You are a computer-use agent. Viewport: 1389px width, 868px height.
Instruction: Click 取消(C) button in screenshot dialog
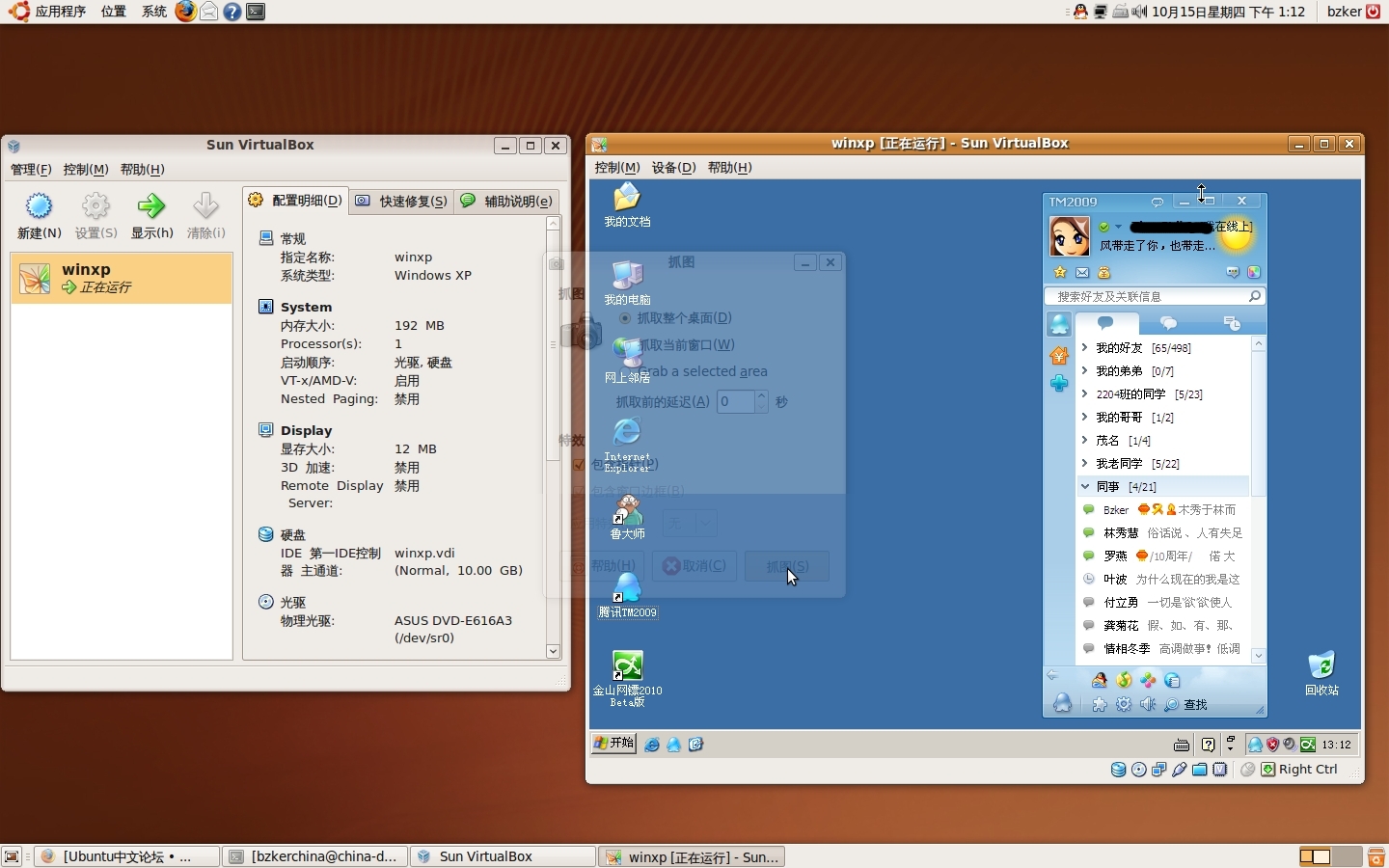pos(694,566)
